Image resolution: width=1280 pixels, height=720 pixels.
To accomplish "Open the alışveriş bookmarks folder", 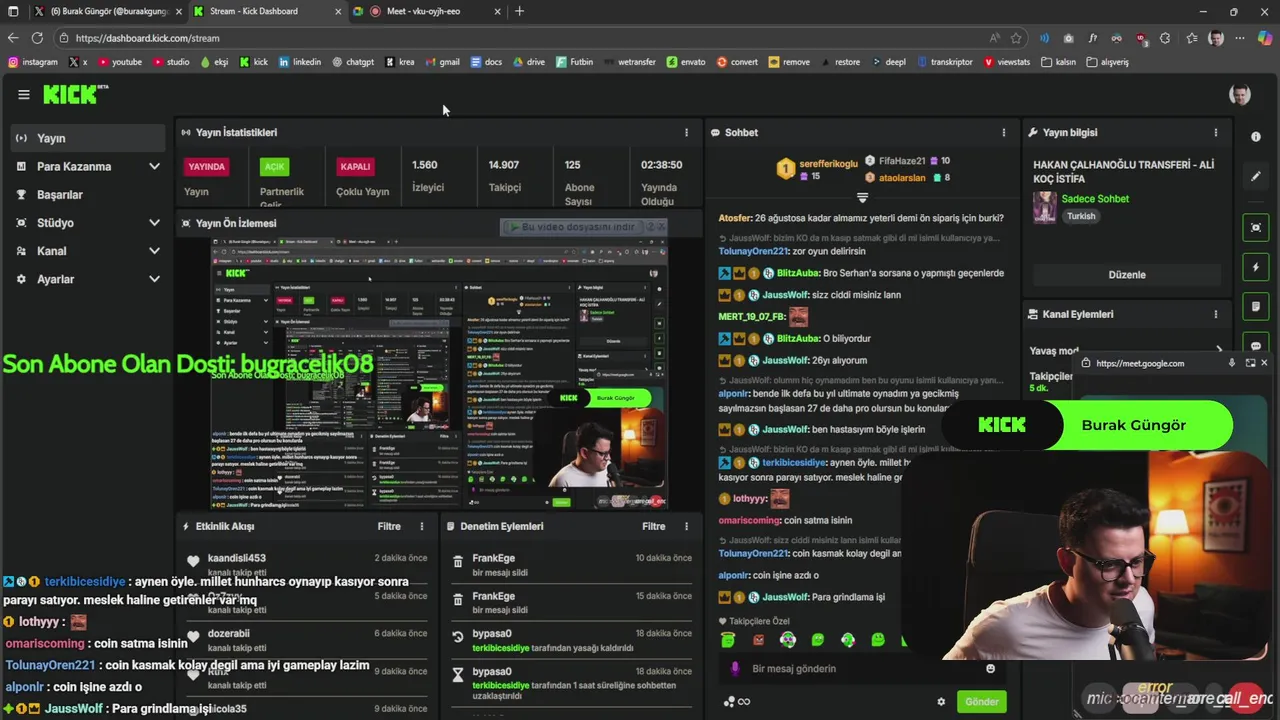I will coord(1107,62).
